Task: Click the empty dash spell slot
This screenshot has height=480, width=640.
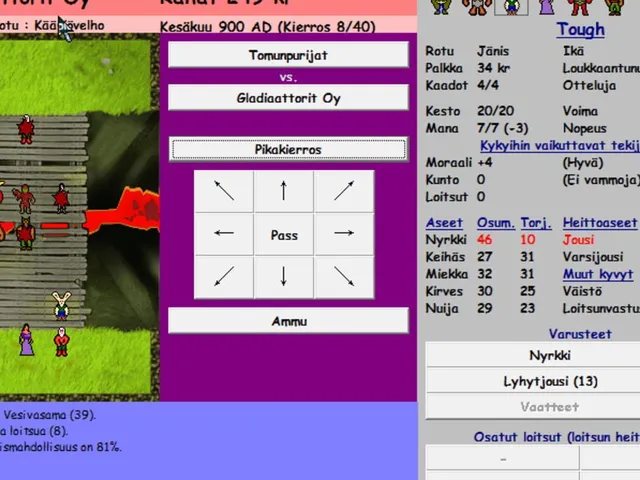Action: pos(502,460)
